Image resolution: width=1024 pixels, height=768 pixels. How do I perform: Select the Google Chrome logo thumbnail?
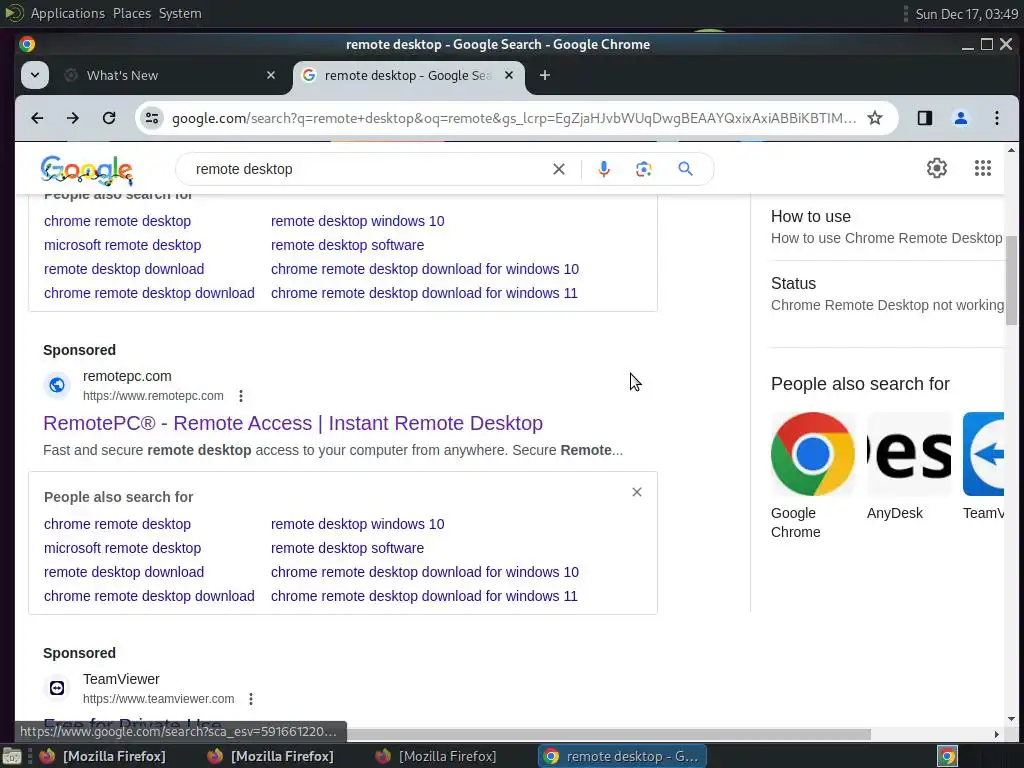pyautogui.click(x=812, y=454)
